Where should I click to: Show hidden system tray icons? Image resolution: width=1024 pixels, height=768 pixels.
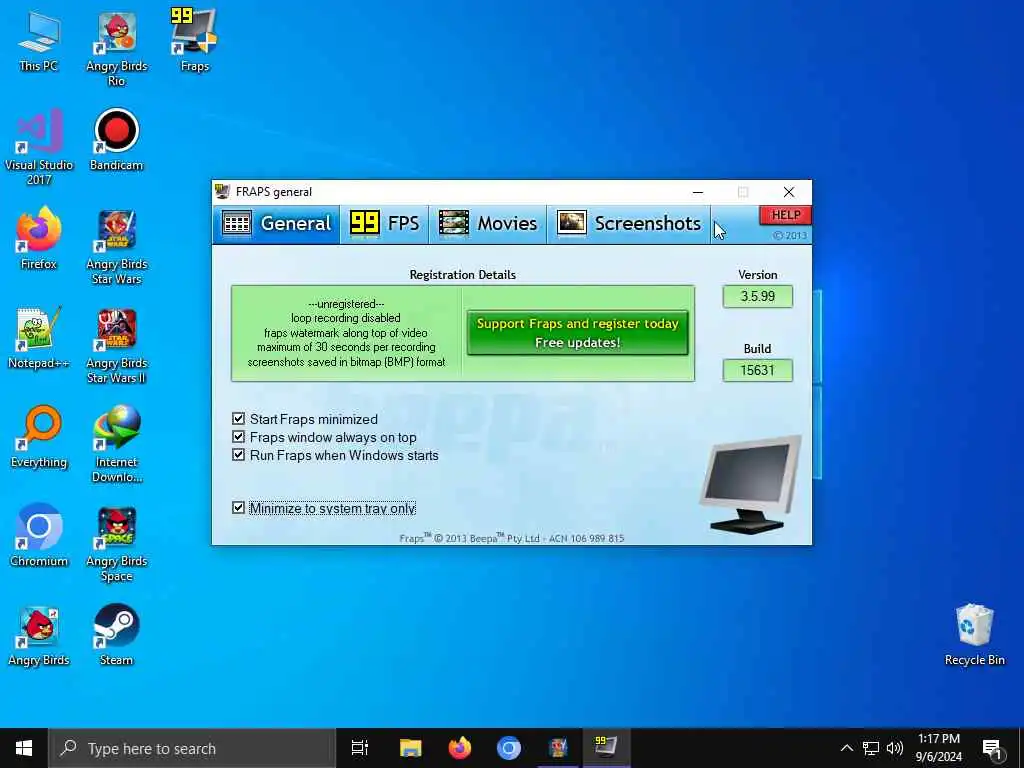pyautogui.click(x=846, y=748)
